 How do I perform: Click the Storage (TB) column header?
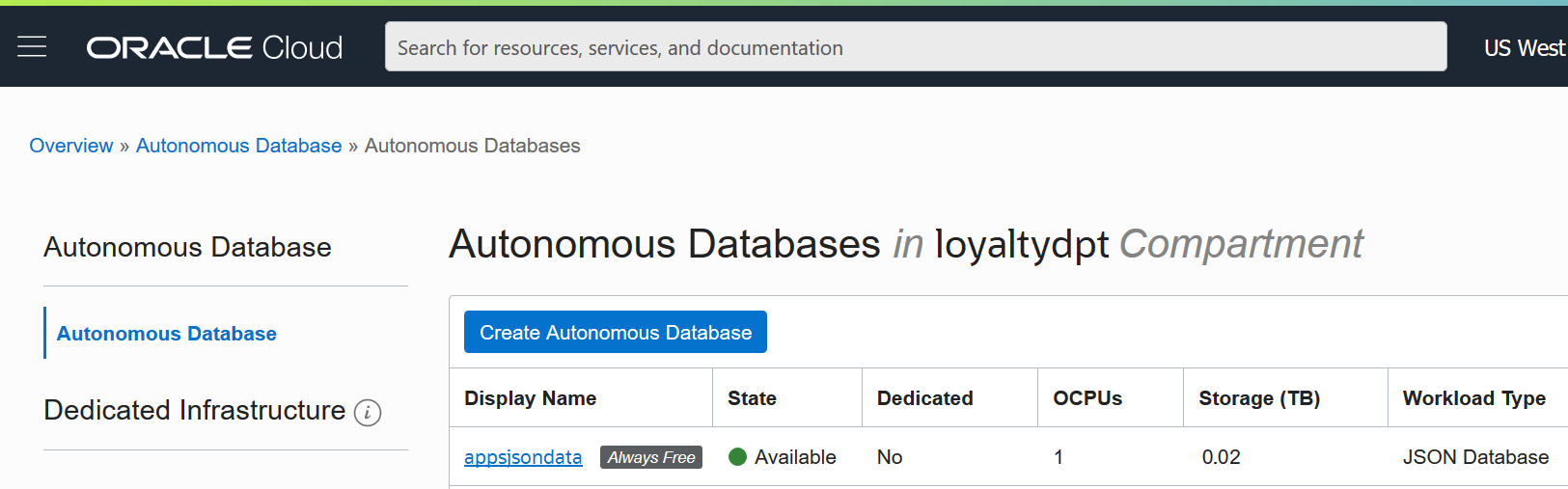point(1259,398)
